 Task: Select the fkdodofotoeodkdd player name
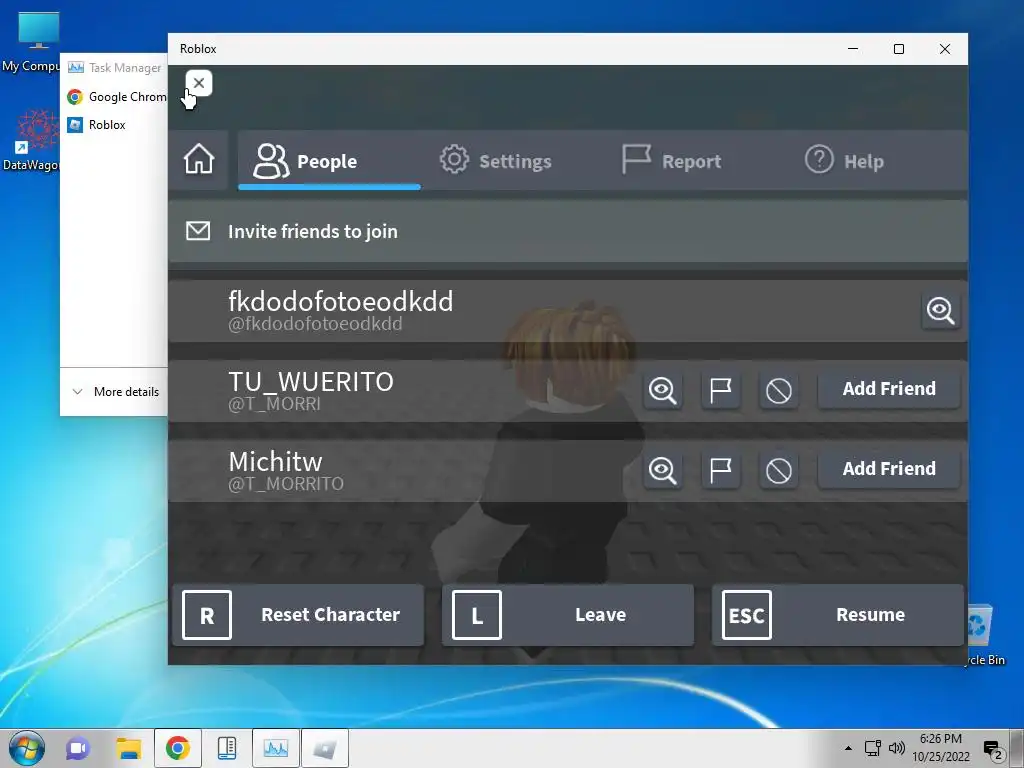click(x=340, y=302)
